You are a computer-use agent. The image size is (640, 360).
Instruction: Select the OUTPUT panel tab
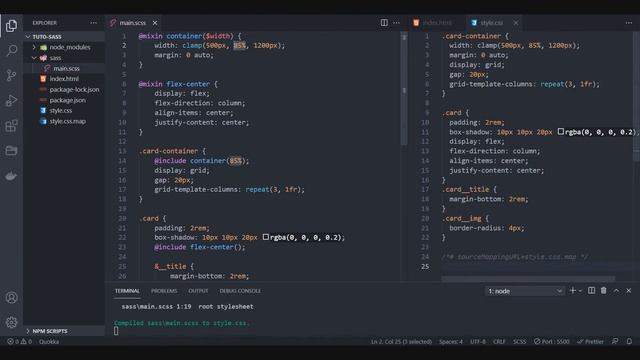pyautogui.click(x=198, y=291)
